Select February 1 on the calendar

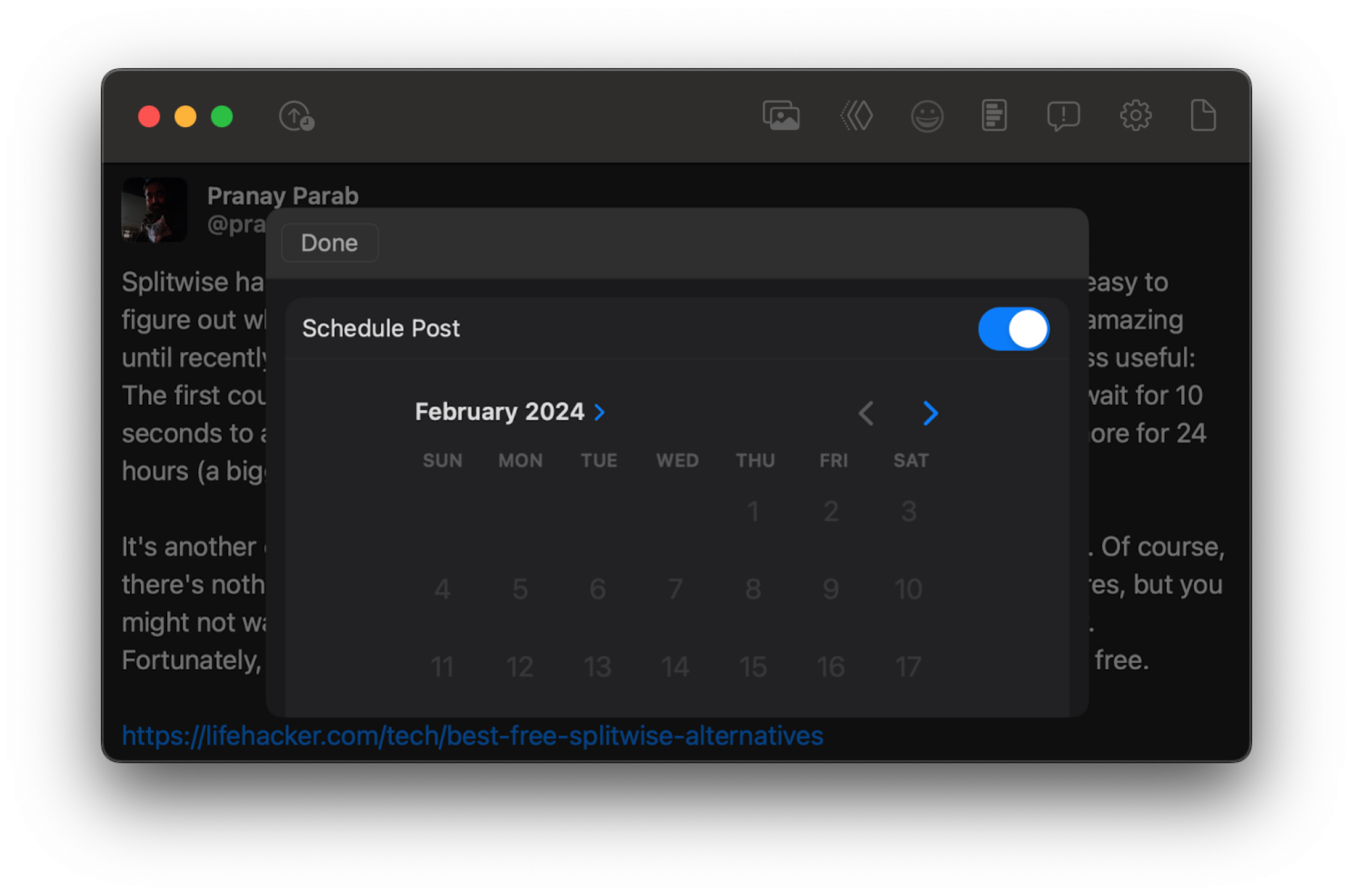[x=754, y=510]
